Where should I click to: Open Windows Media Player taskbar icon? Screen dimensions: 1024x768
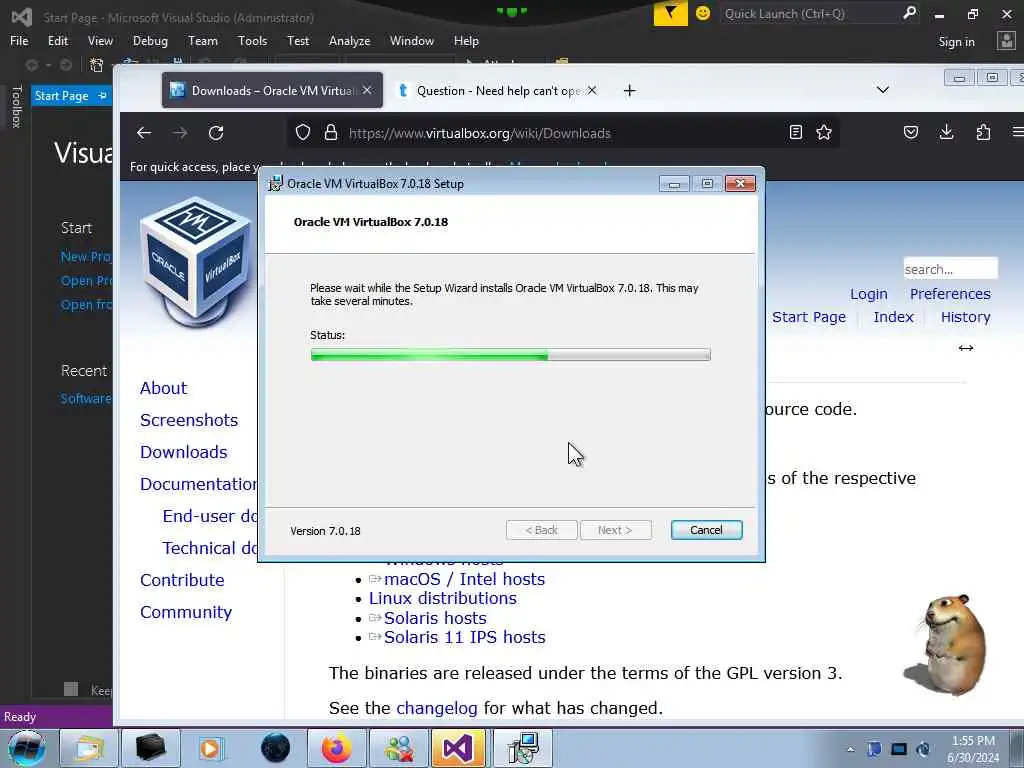point(211,748)
